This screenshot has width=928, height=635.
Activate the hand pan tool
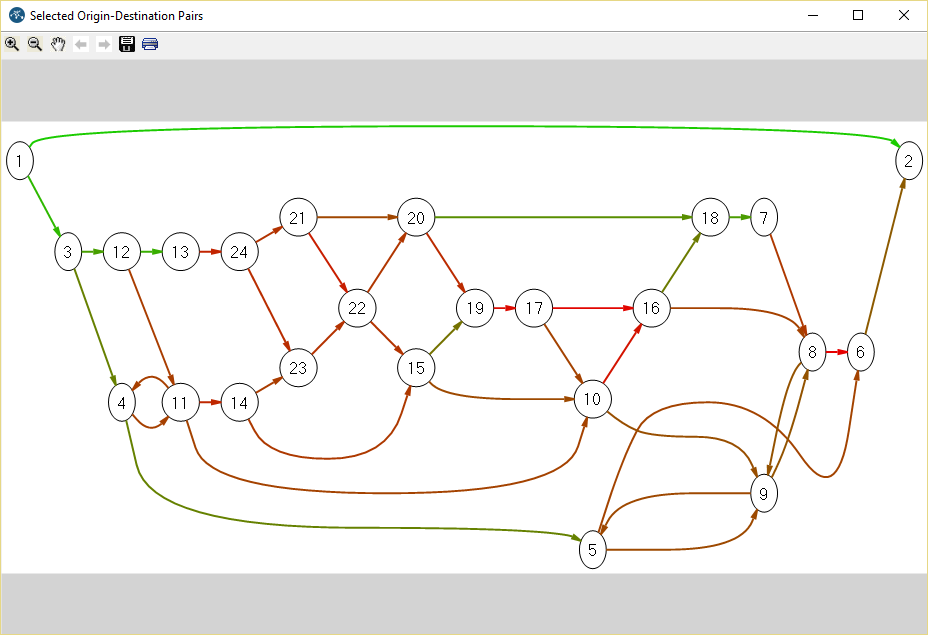(58, 44)
